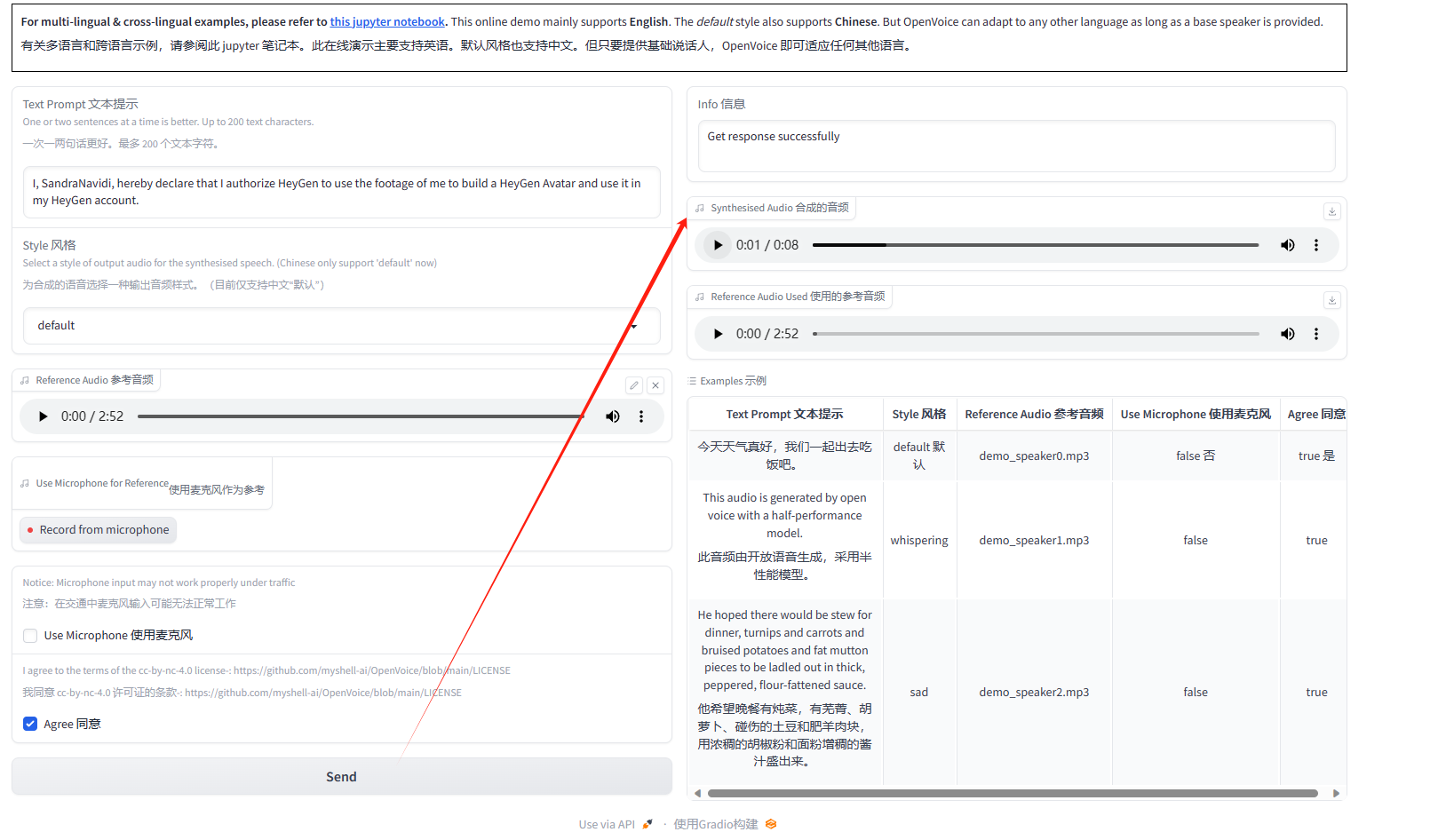Play the Reference Audio Used clip
The height and width of the screenshot is (840, 1438).
coord(718,334)
